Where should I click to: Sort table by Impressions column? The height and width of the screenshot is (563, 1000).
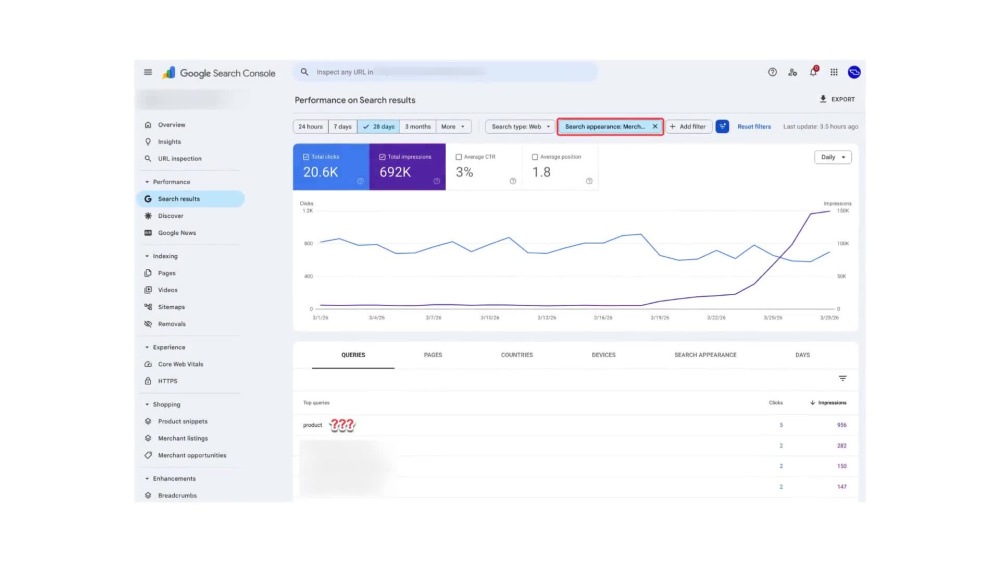click(828, 403)
